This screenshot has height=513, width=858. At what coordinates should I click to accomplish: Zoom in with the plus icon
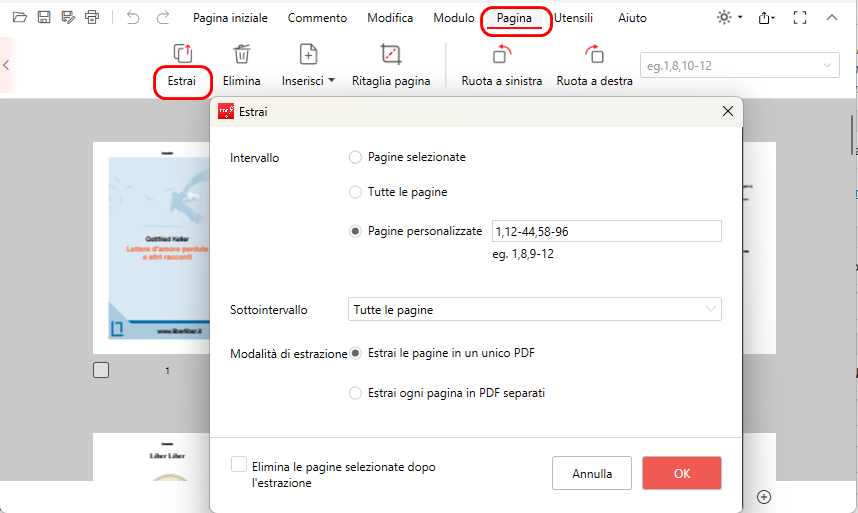point(764,497)
